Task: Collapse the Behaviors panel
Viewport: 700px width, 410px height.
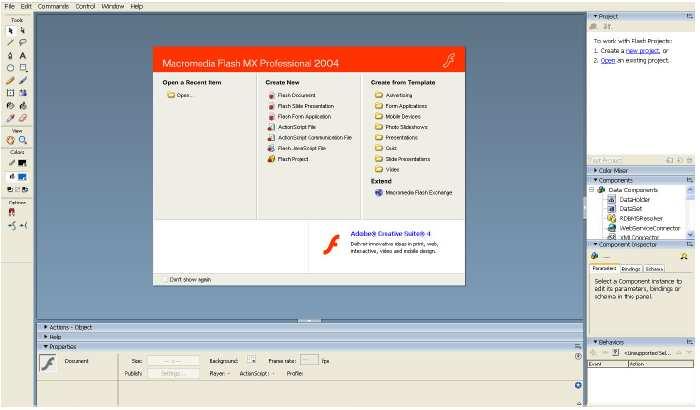Action: click(595, 342)
